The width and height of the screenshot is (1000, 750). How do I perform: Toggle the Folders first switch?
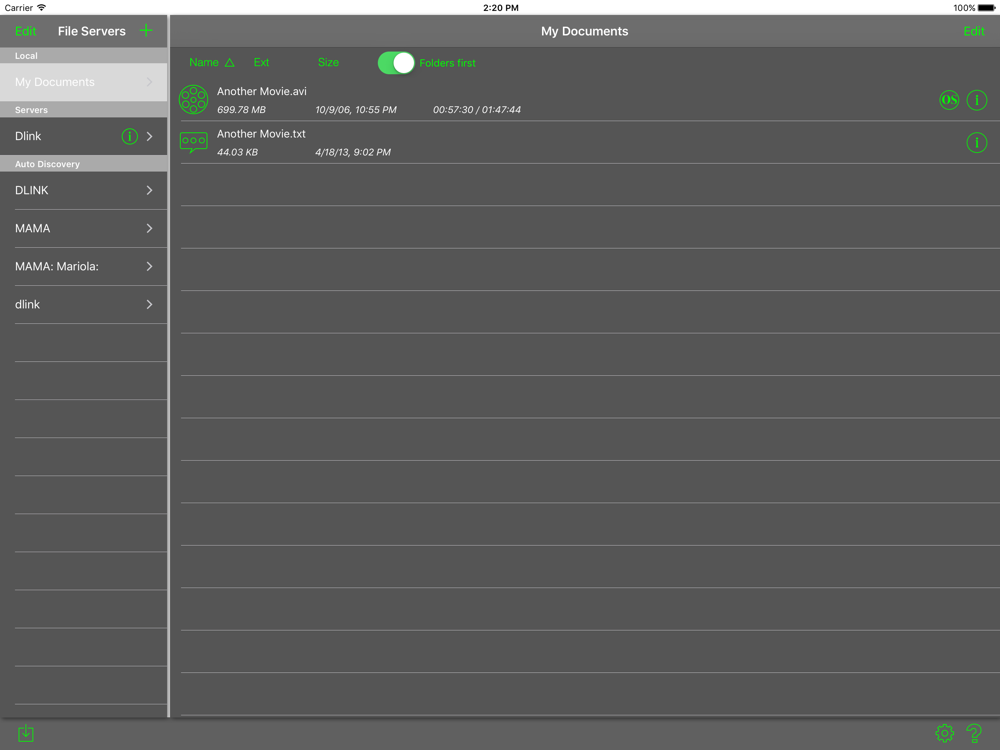pos(396,62)
